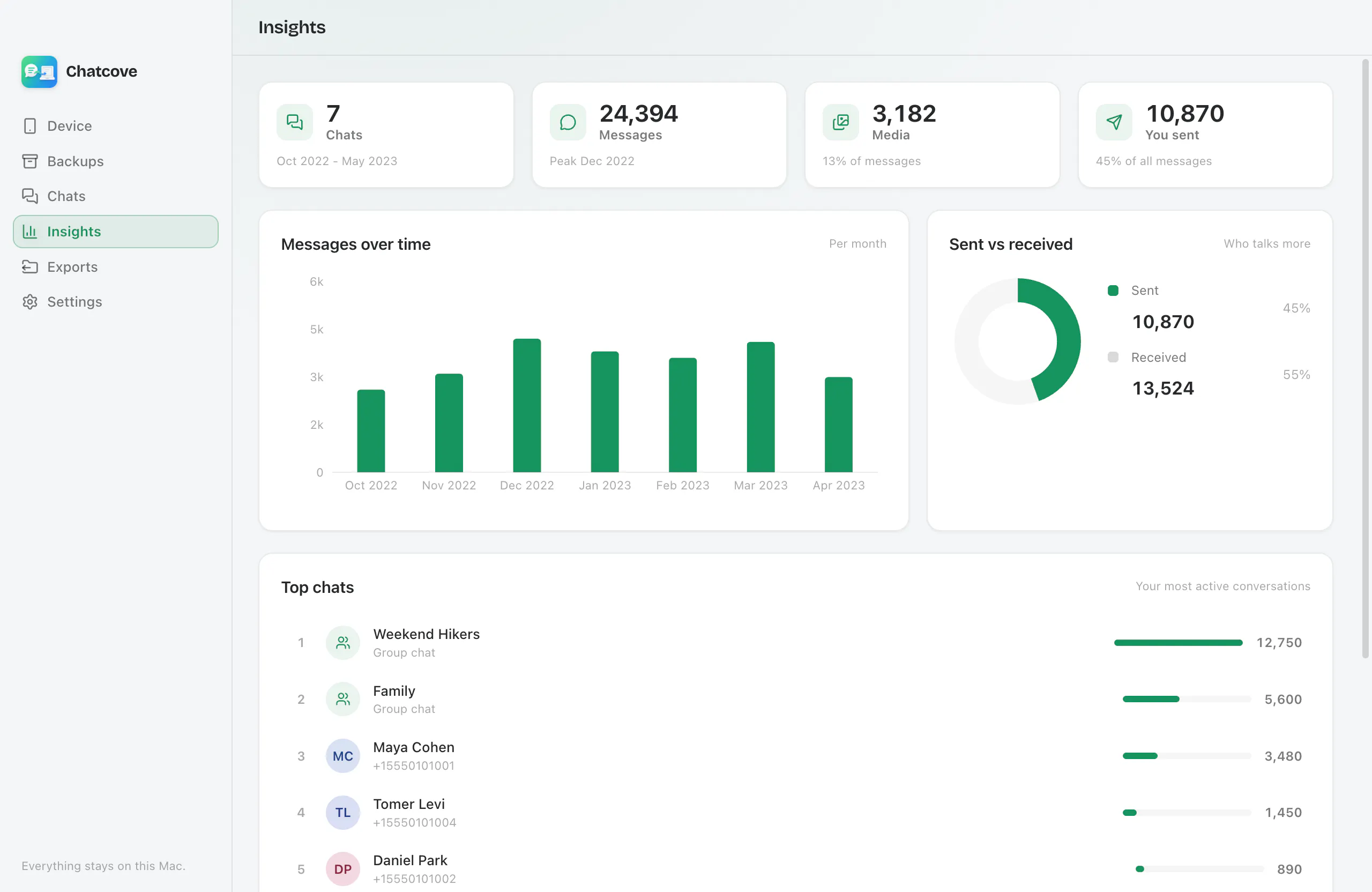Click the 55% received percentage
The width and height of the screenshot is (1372, 892).
click(x=1296, y=374)
